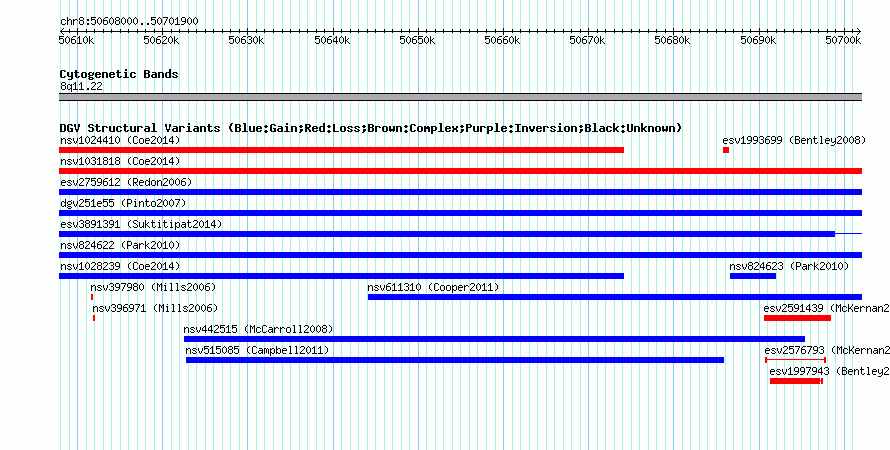Image resolution: width=890 pixels, height=450 pixels.
Task: Click the Cytogenetic Bands track title
Action: coord(119,74)
